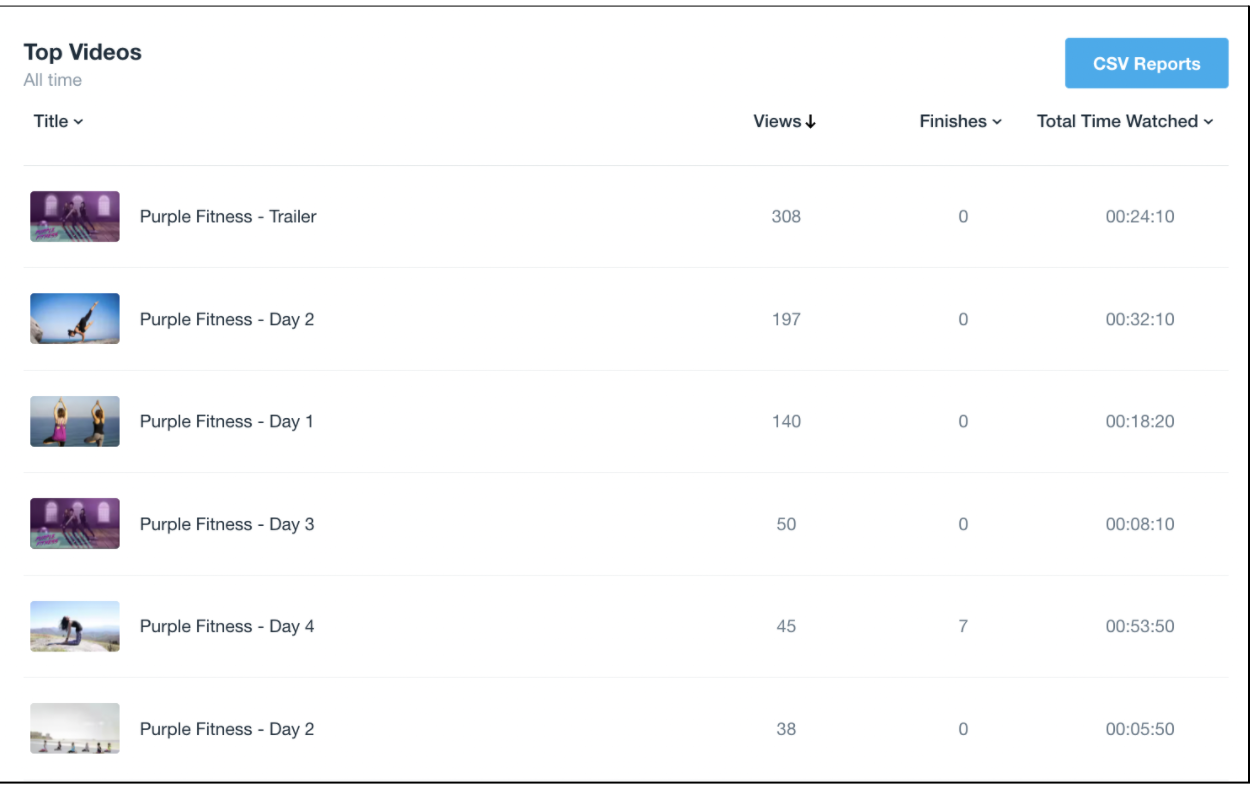Sort by Total Time Watched column
Viewport: 1256px width, 790px height.
tap(1125, 121)
